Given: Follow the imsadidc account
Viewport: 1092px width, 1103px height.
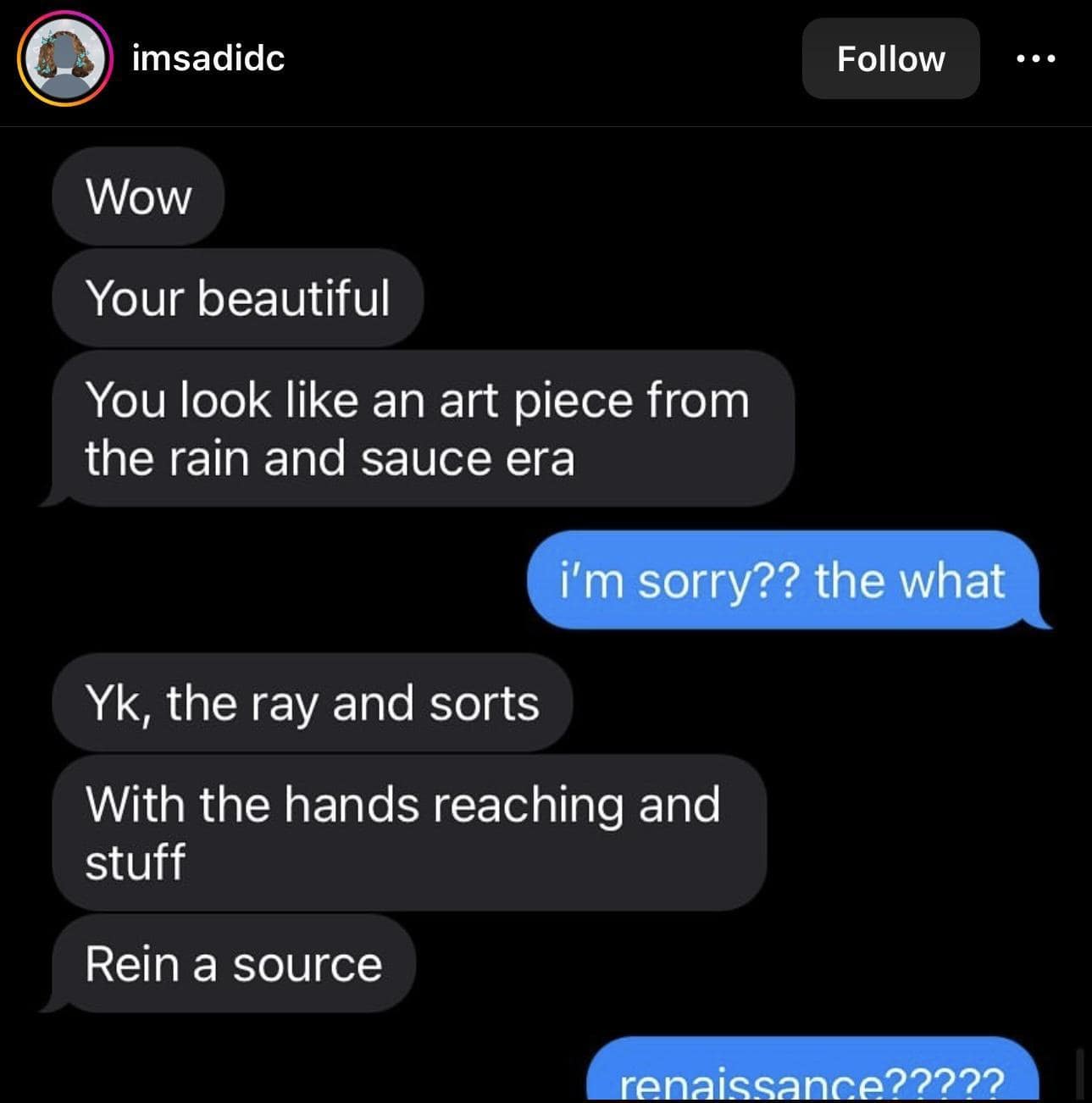Looking at the screenshot, I should coord(890,59).
